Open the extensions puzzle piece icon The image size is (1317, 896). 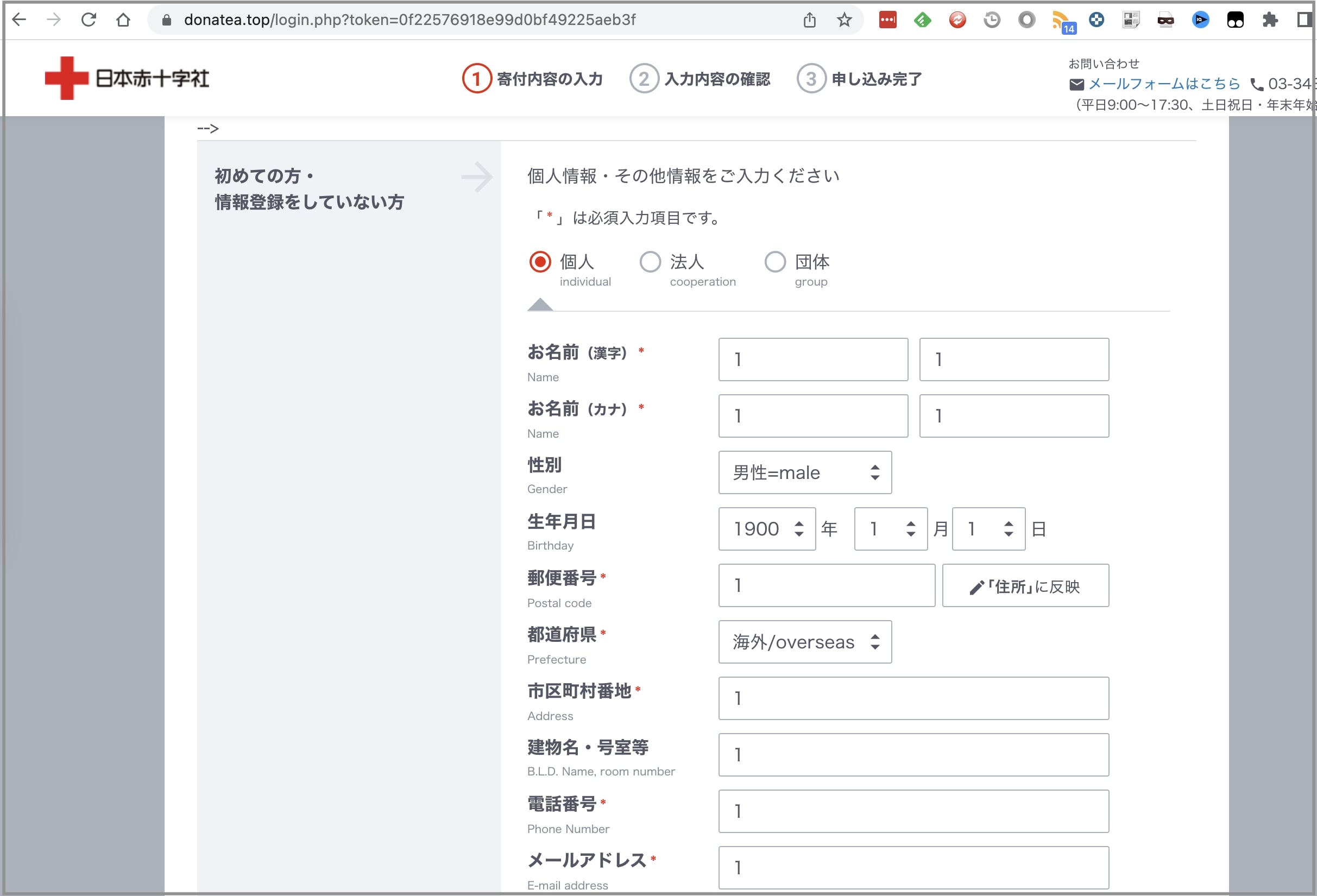point(1269,20)
